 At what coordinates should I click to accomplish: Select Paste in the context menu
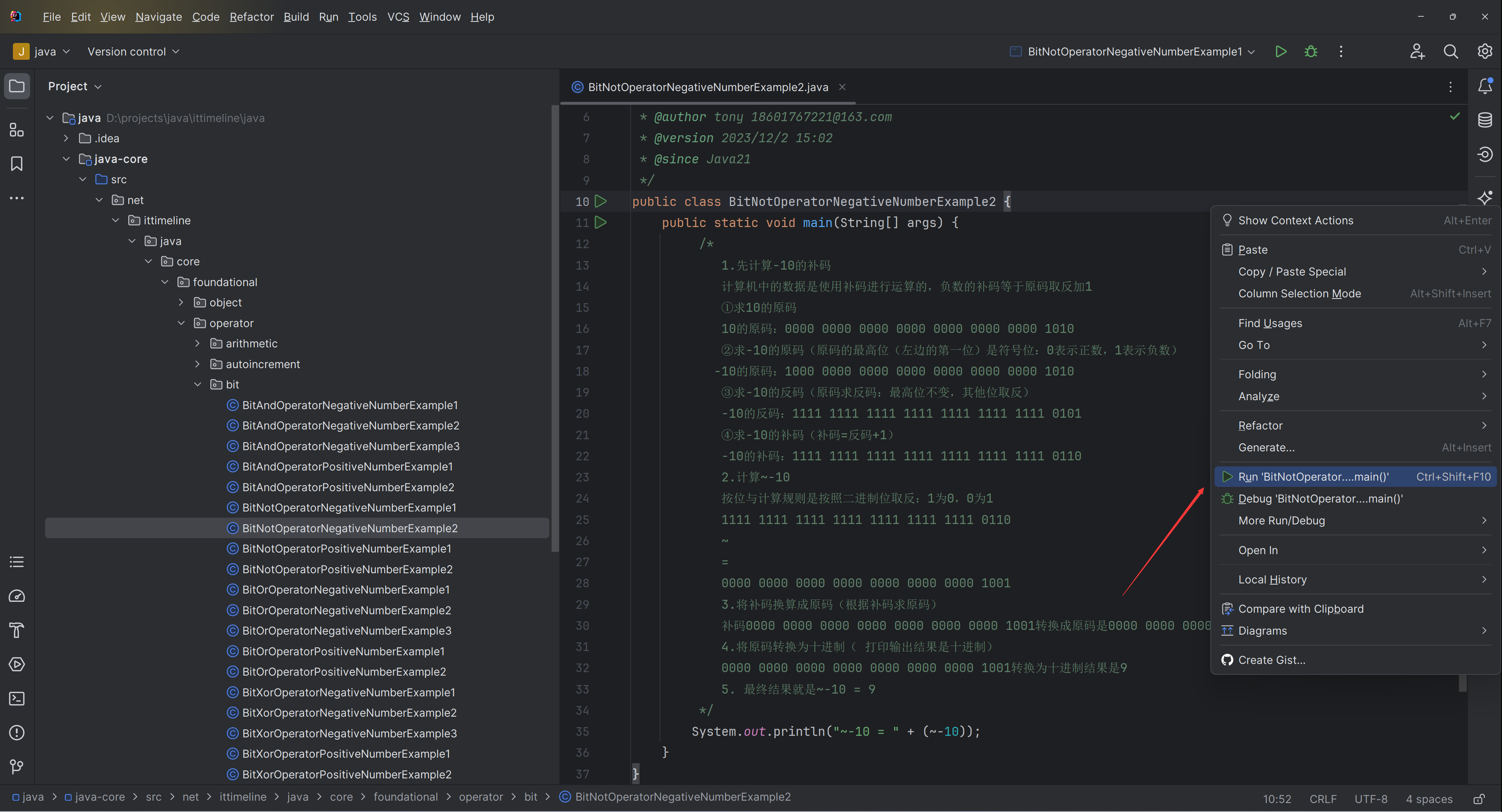(x=1356, y=249)
